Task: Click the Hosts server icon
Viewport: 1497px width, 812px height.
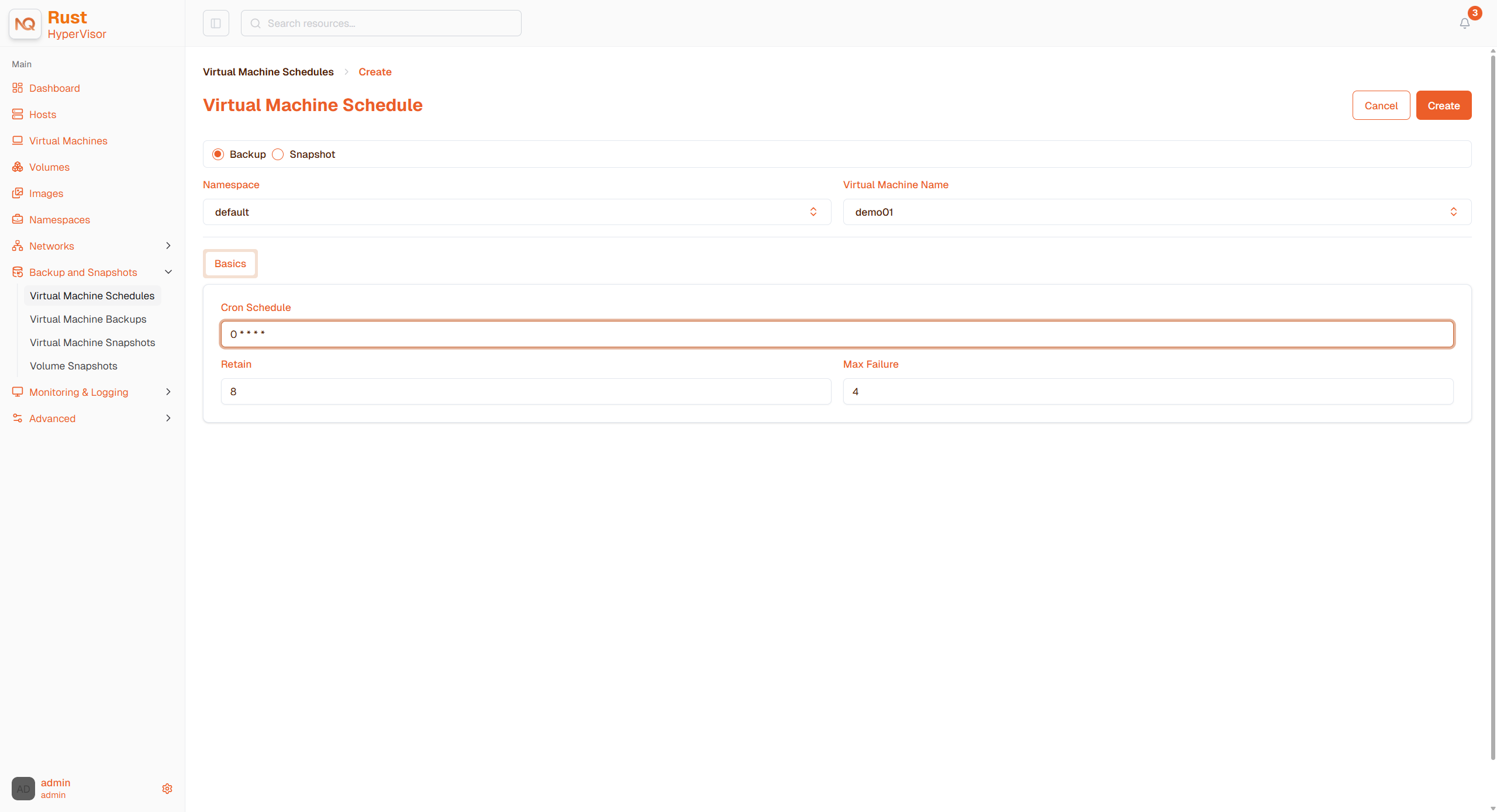Action: 18,115
